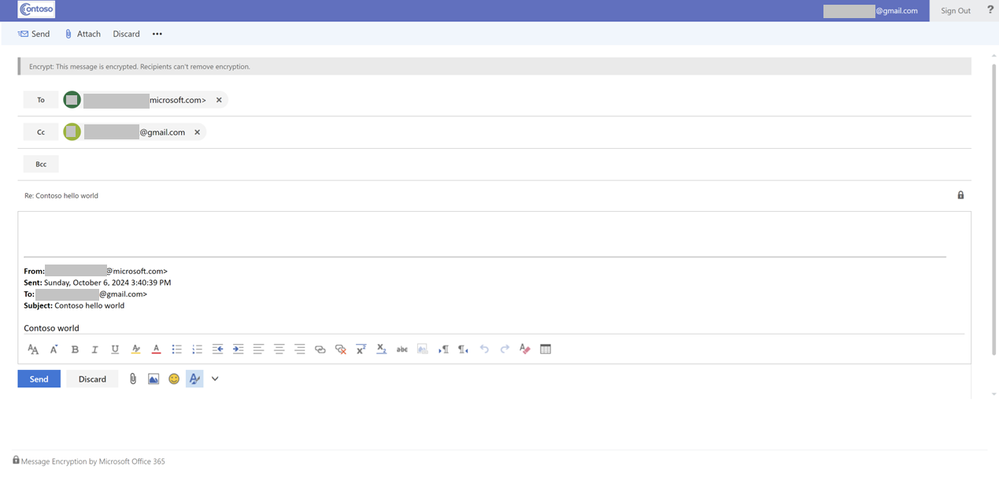The image size is (999, 481).
Task: Change font size with the A icon
Action: [54, 349]
